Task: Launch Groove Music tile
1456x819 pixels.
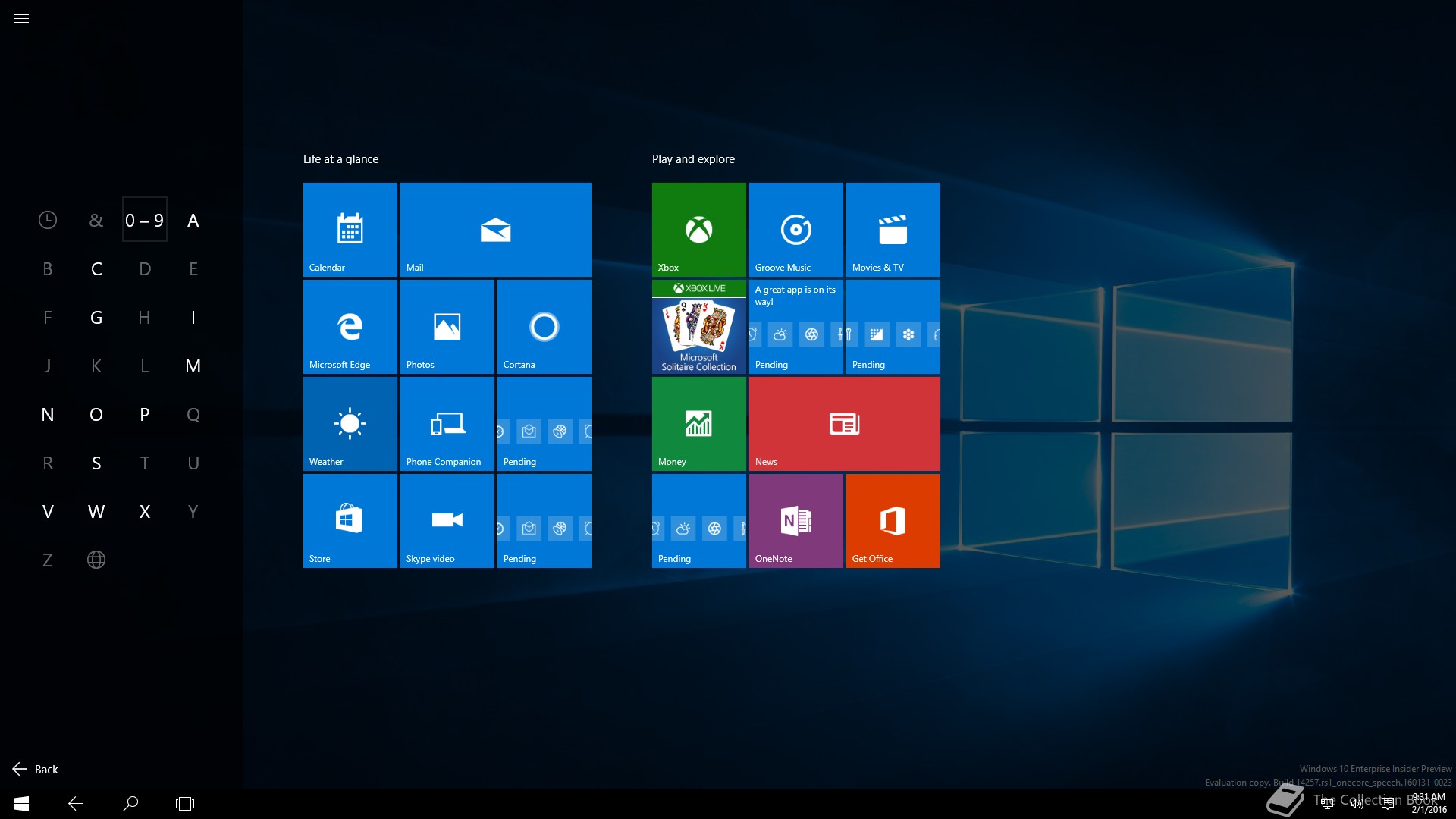Action: point(795,229)
